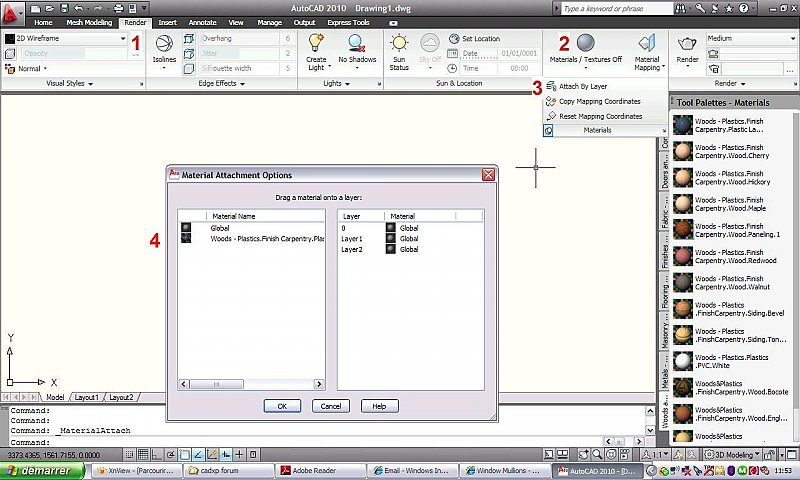Close the Material Attachment Options dialog
Viewport: 800px width, 480px height.
(488, 175)
